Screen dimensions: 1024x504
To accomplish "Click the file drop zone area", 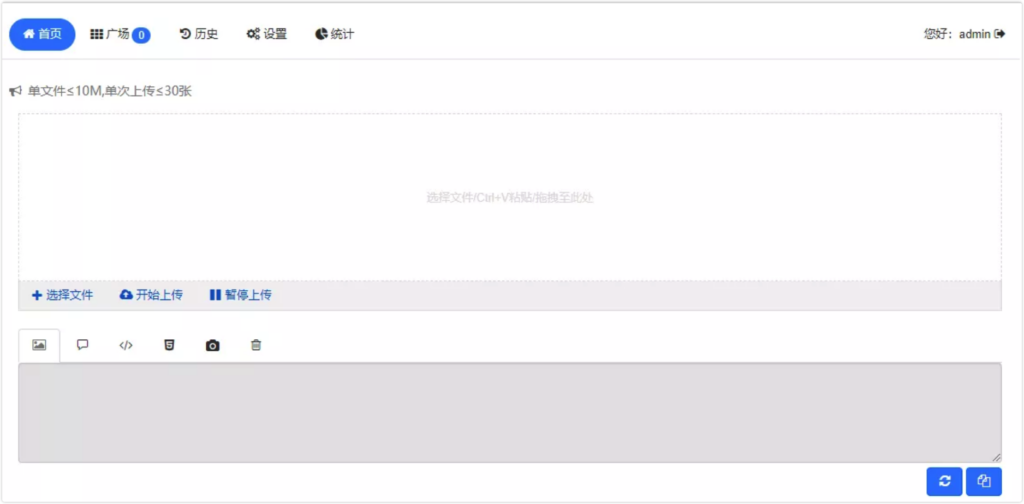I will coord(510,197).
